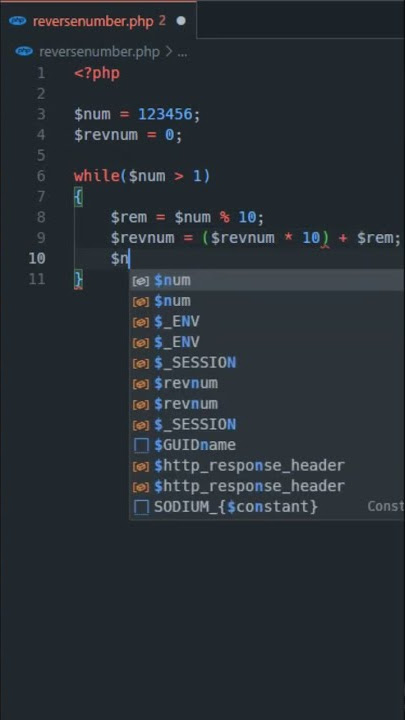Image resolution: width=405 pixels, height=720 pixels.
Task: Open reversenumber.php breadcrumb item
Action: point(99,51)
